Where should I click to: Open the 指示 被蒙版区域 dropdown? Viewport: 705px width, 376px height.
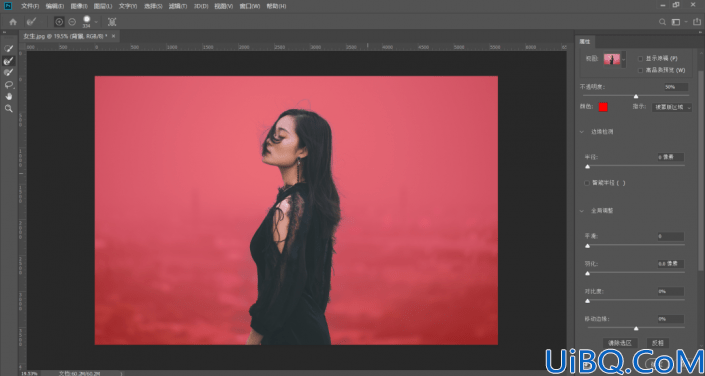pos(672,107)
